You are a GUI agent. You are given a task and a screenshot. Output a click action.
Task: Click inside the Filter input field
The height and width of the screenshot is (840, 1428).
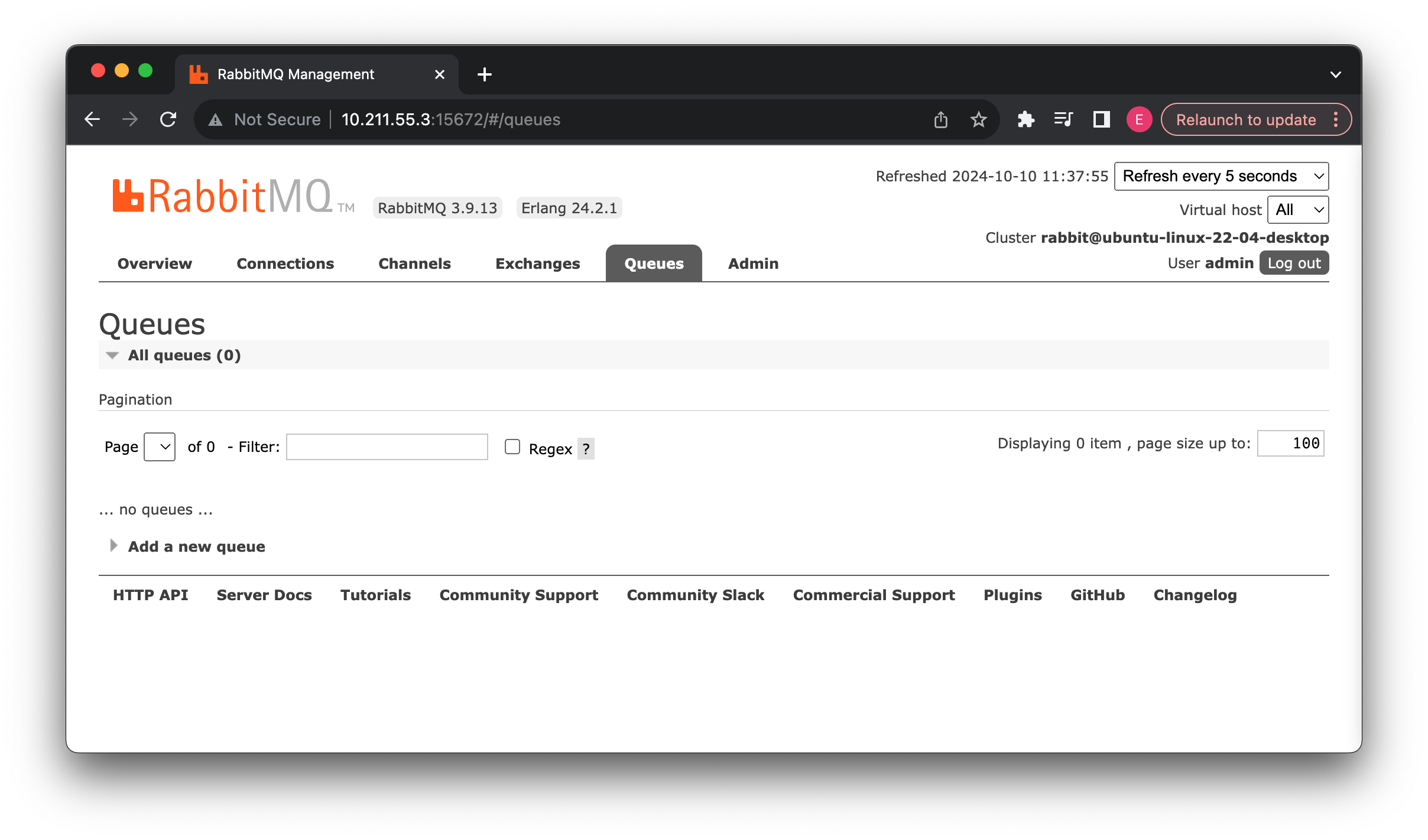click(x=386, y=447)
